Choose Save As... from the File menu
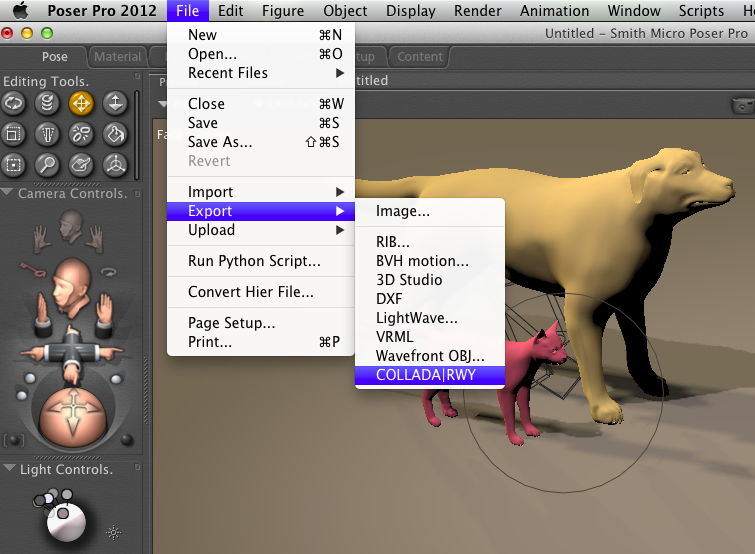The height and width of the screenshot is (554, 755). (x=261, y=142)
